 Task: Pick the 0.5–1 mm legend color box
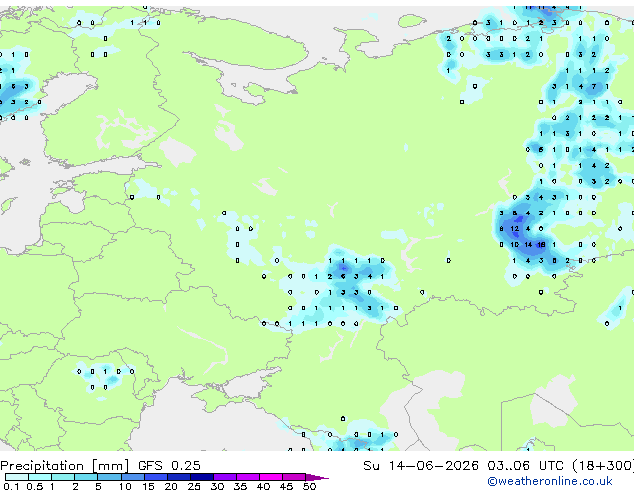click(40, 477)
